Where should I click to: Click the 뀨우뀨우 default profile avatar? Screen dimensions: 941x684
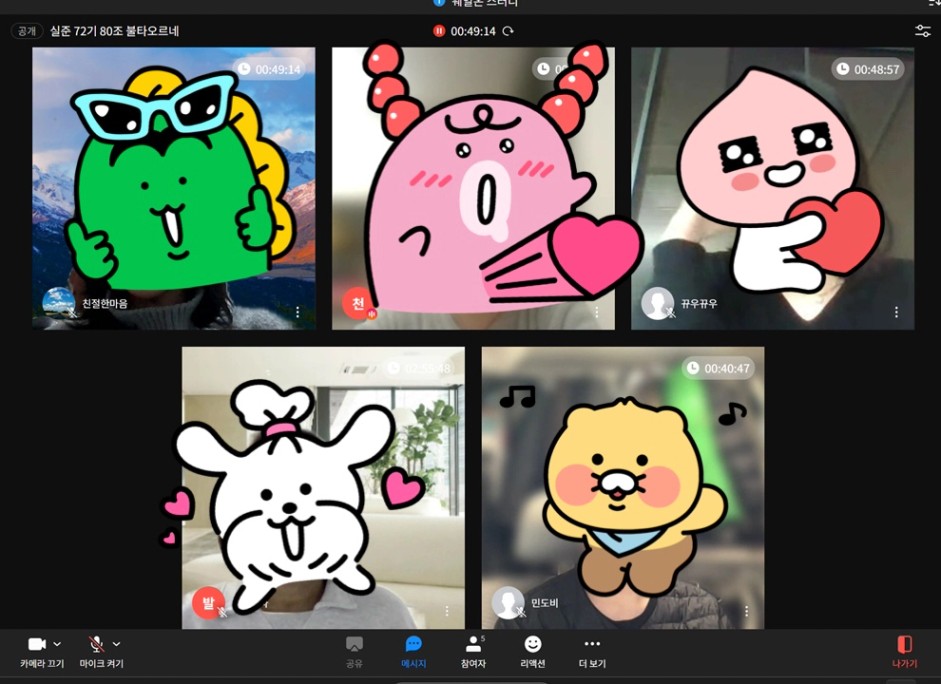658,303
